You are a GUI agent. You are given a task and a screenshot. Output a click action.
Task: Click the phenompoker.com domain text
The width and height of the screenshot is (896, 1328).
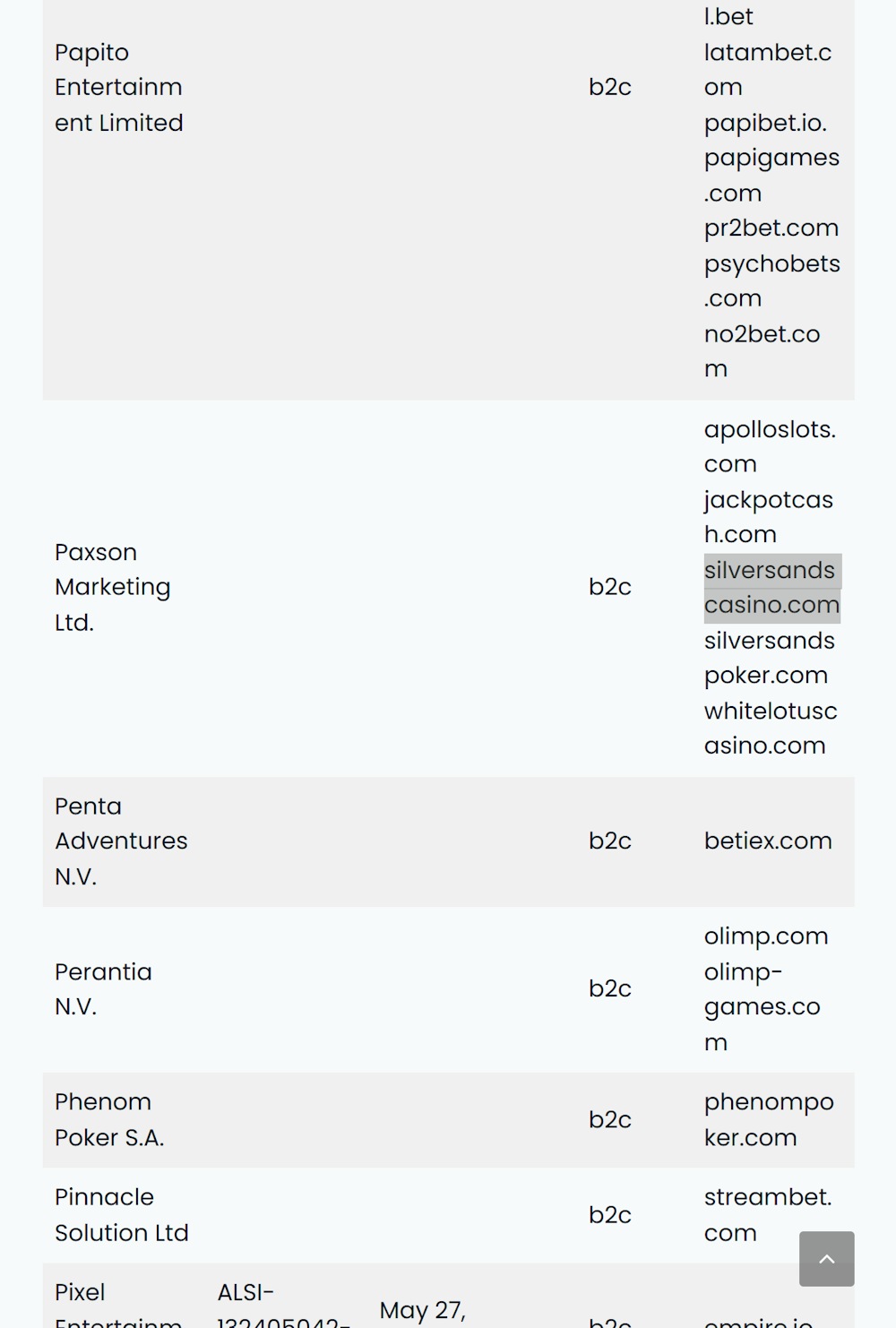pyautogui.click(x=768, y=1120)
